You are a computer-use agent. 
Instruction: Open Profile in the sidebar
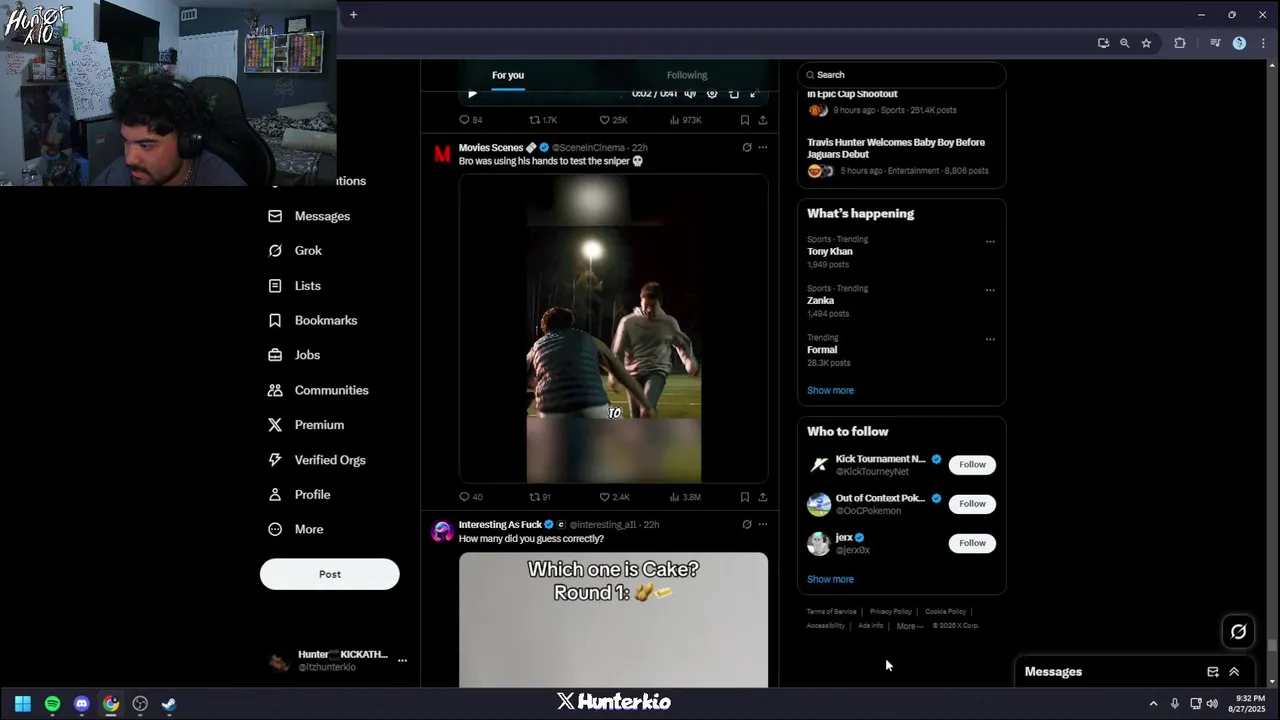coord(298,495)
